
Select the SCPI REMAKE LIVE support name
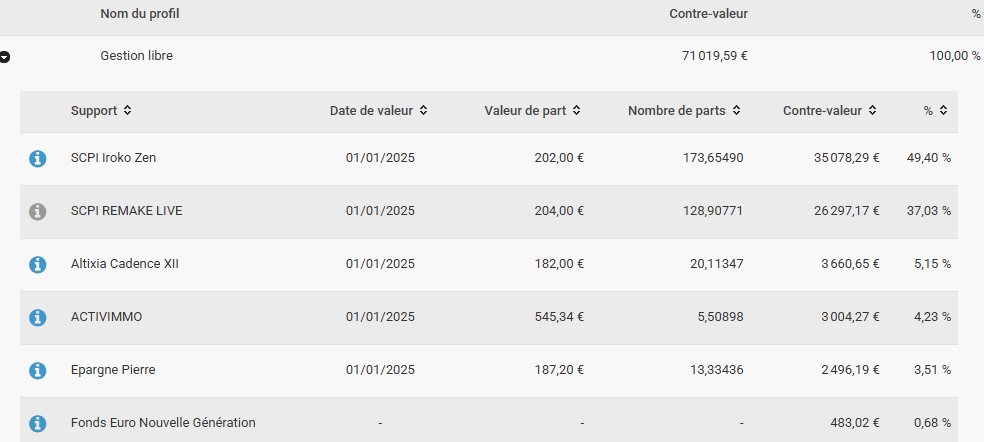127,211
